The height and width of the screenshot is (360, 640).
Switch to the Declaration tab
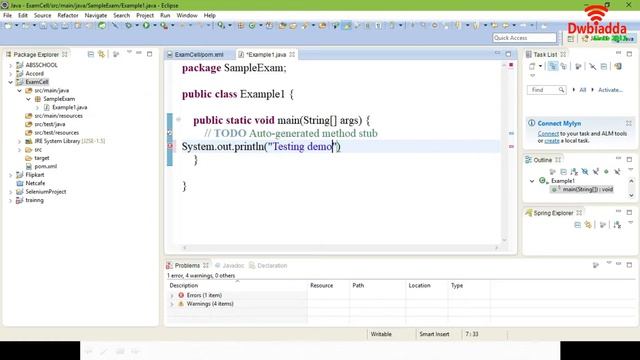pyautogui.click(x=269, y=265)
